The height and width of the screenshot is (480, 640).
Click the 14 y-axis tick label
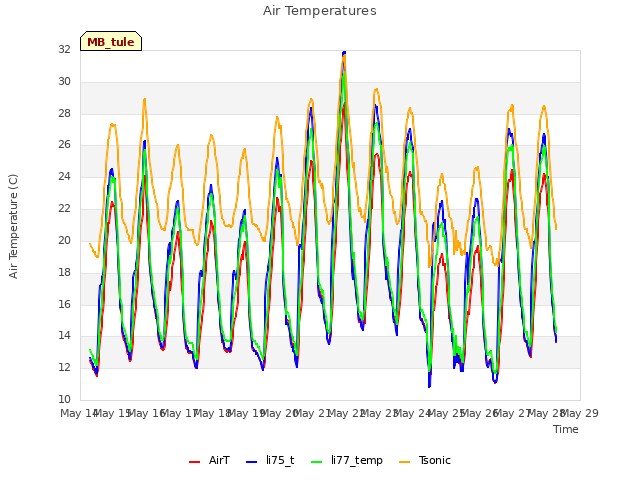tap(64, 336)
